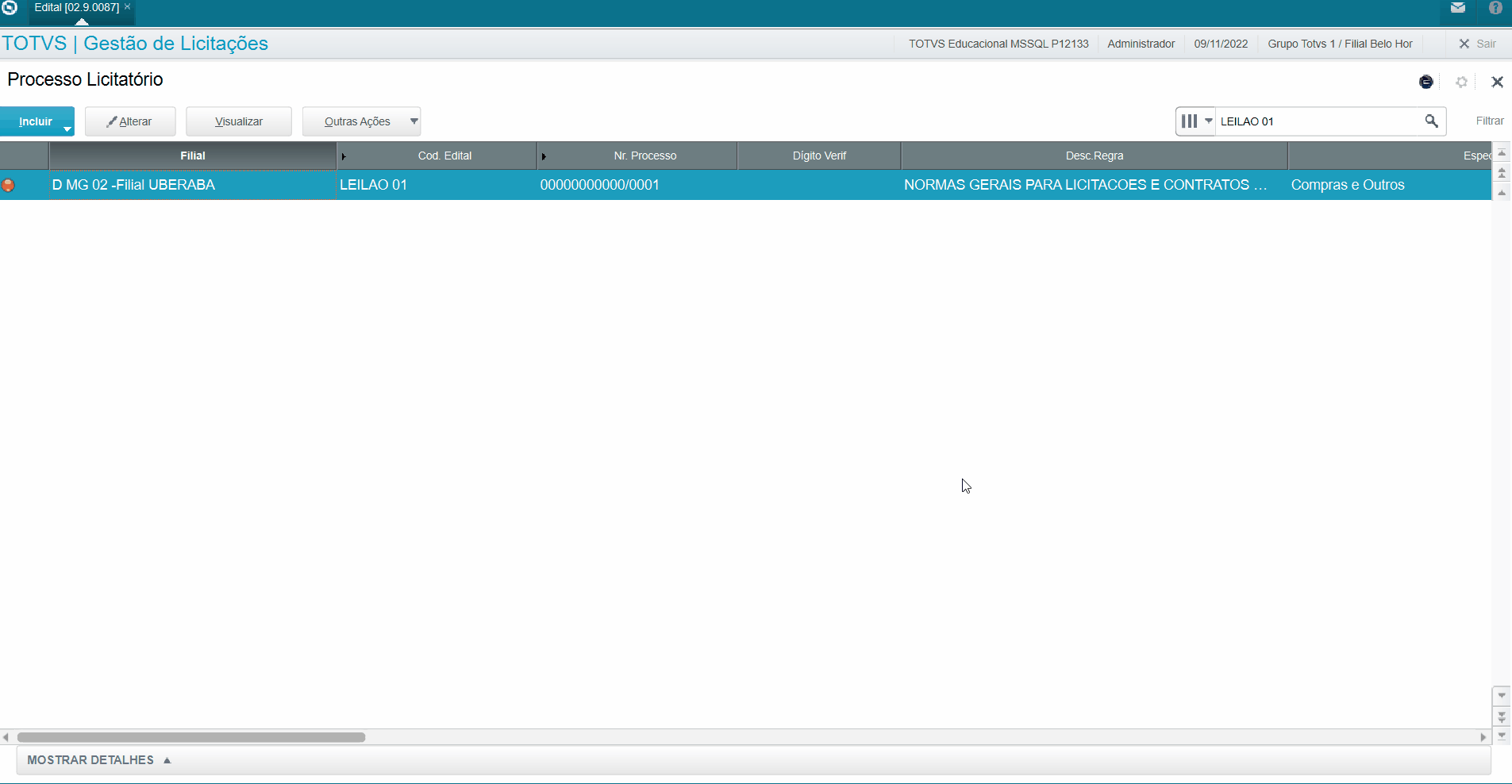Click the horizontal scrollbar thumb
Image resolution: width=1512 pixels, height=784 pixels.
(x=191, y=737)
